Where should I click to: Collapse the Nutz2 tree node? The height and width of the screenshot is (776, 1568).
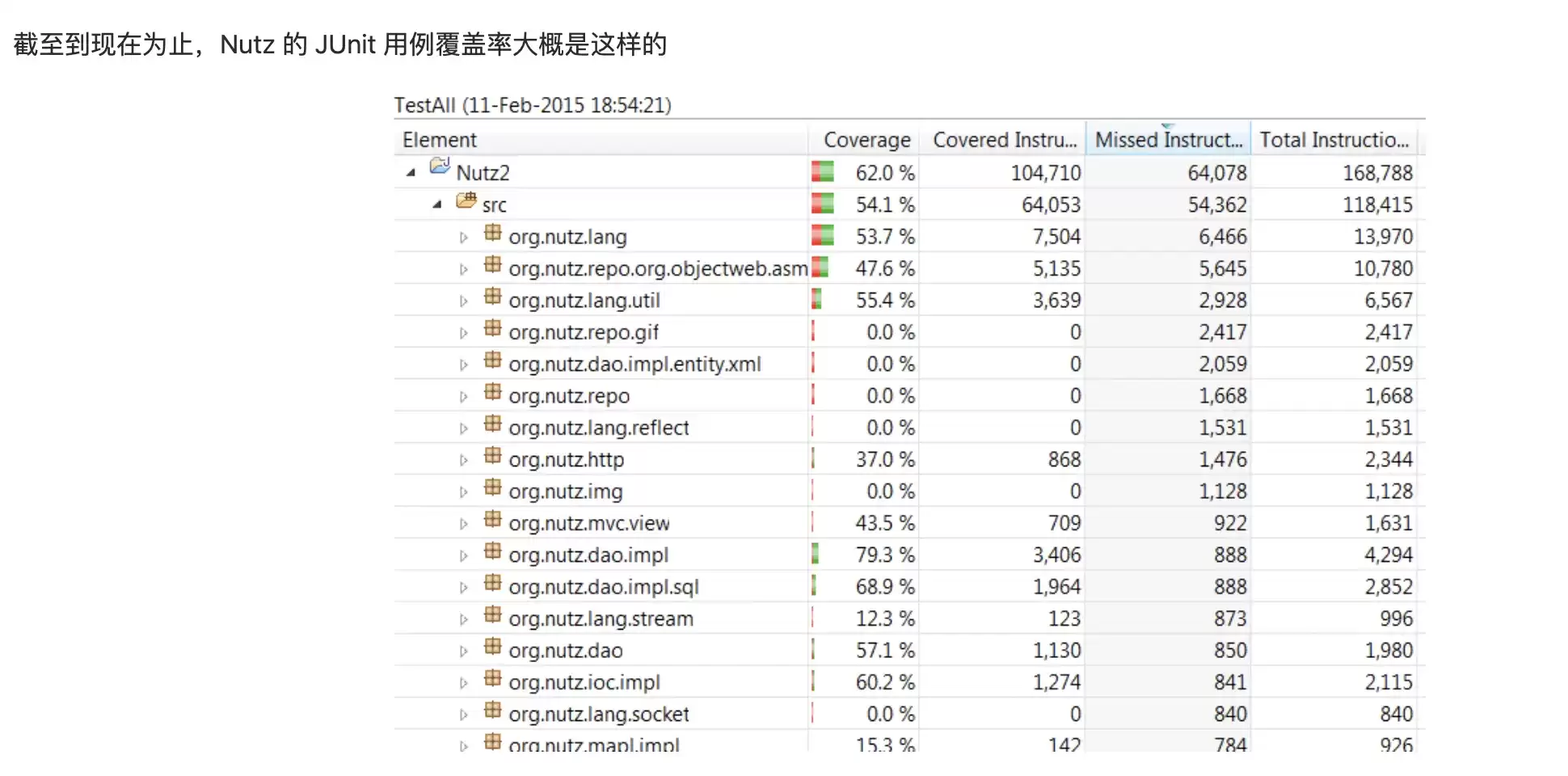[x=411, y=172]
